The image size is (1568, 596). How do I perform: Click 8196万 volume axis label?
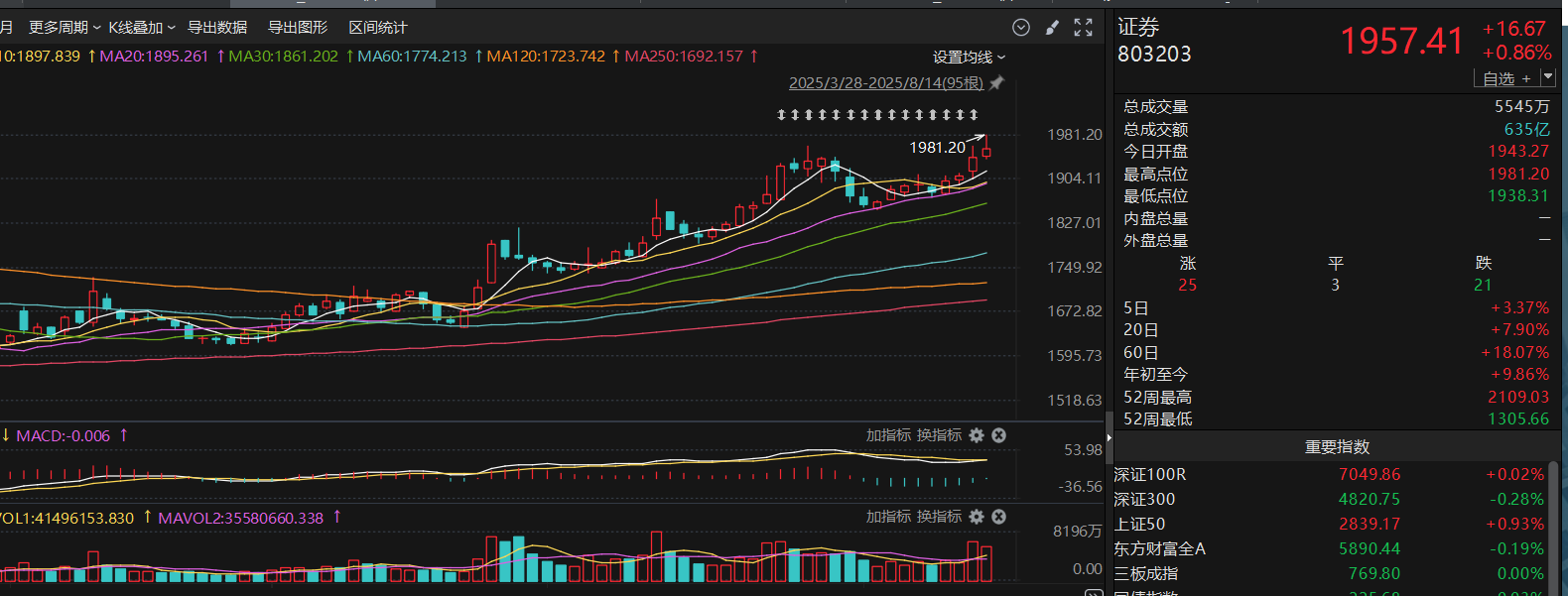[x=1078, y=532]
